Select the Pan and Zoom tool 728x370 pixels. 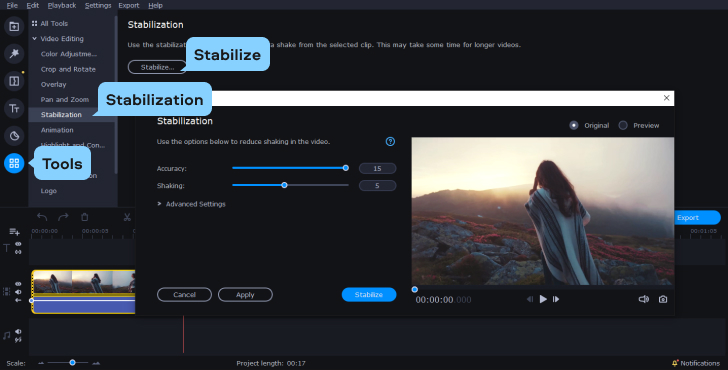click(x=65, y=99)
